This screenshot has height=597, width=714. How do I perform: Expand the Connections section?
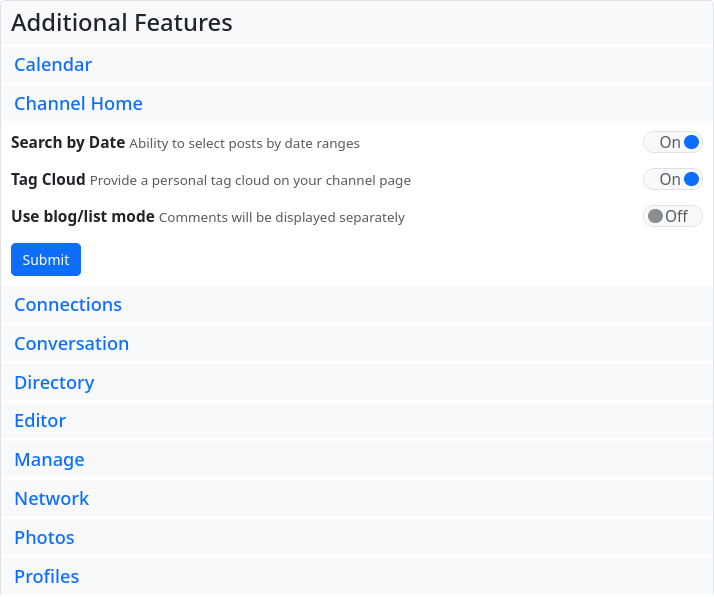(x=68, y=305)
